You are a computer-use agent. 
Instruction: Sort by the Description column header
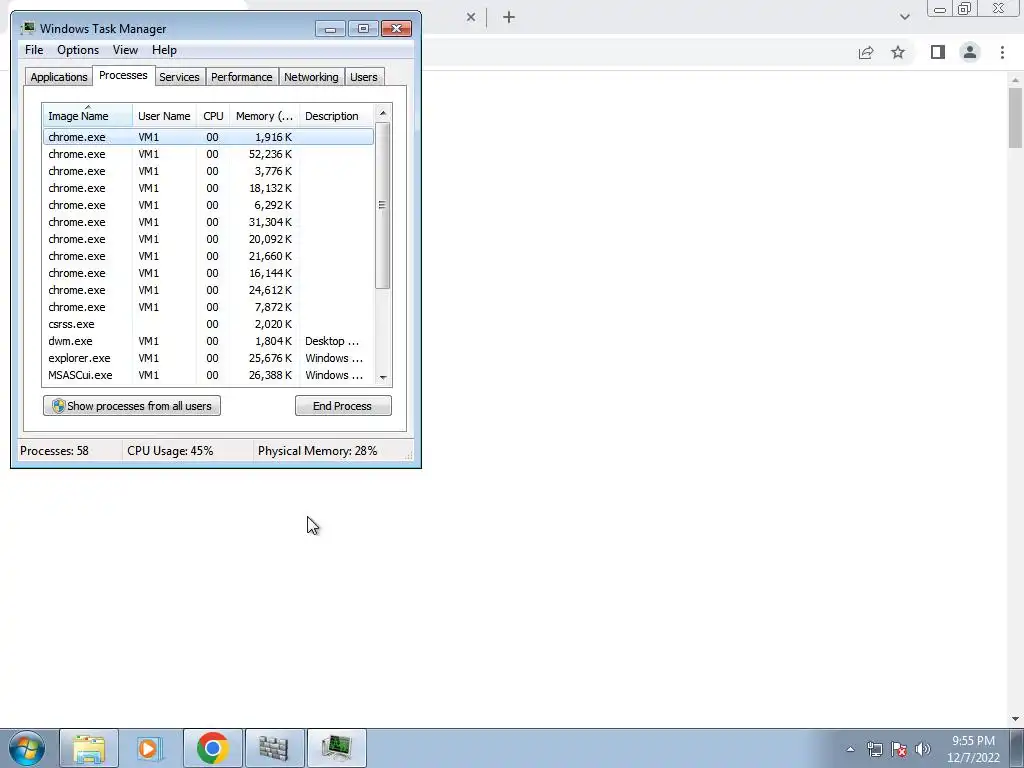coord(336,116)
